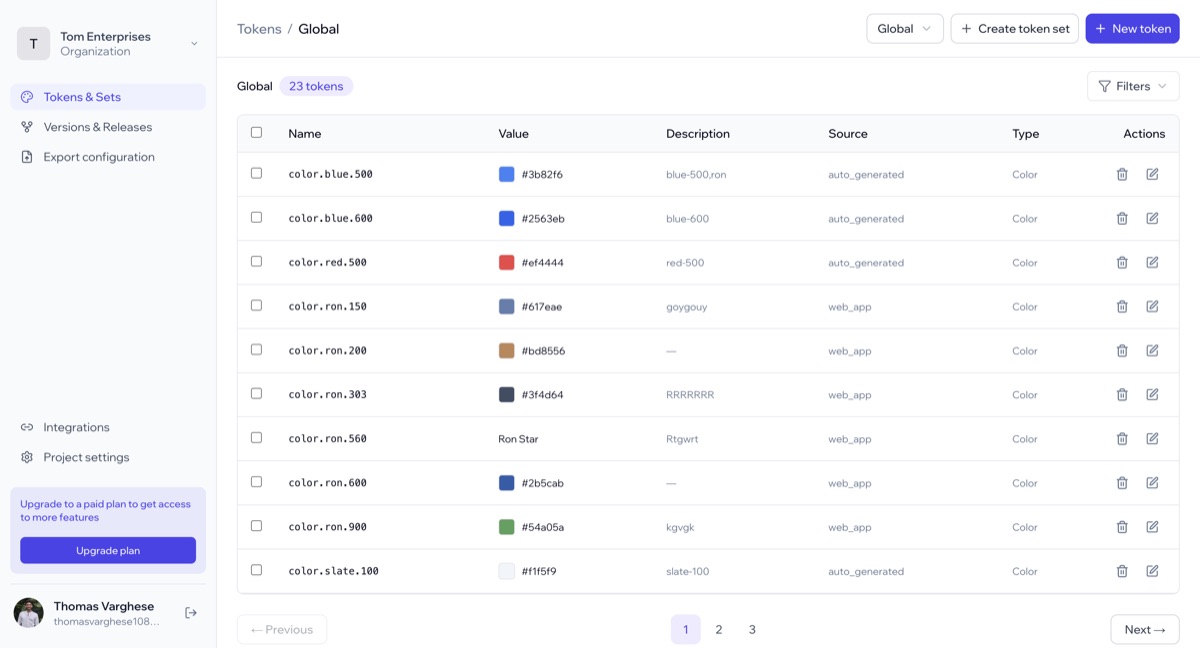
Task: Edit the color.red.500 token
Action: point(1152,262)
